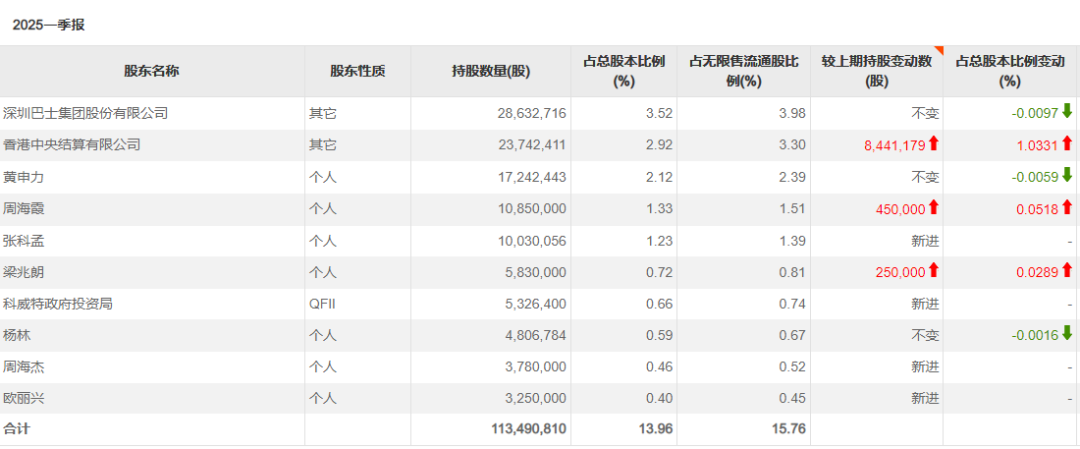Screen dimensions: 1080x449
Task: Click the red up arrow beside 0.0289
Action: pyautogui.click(x=1067, y=270)
